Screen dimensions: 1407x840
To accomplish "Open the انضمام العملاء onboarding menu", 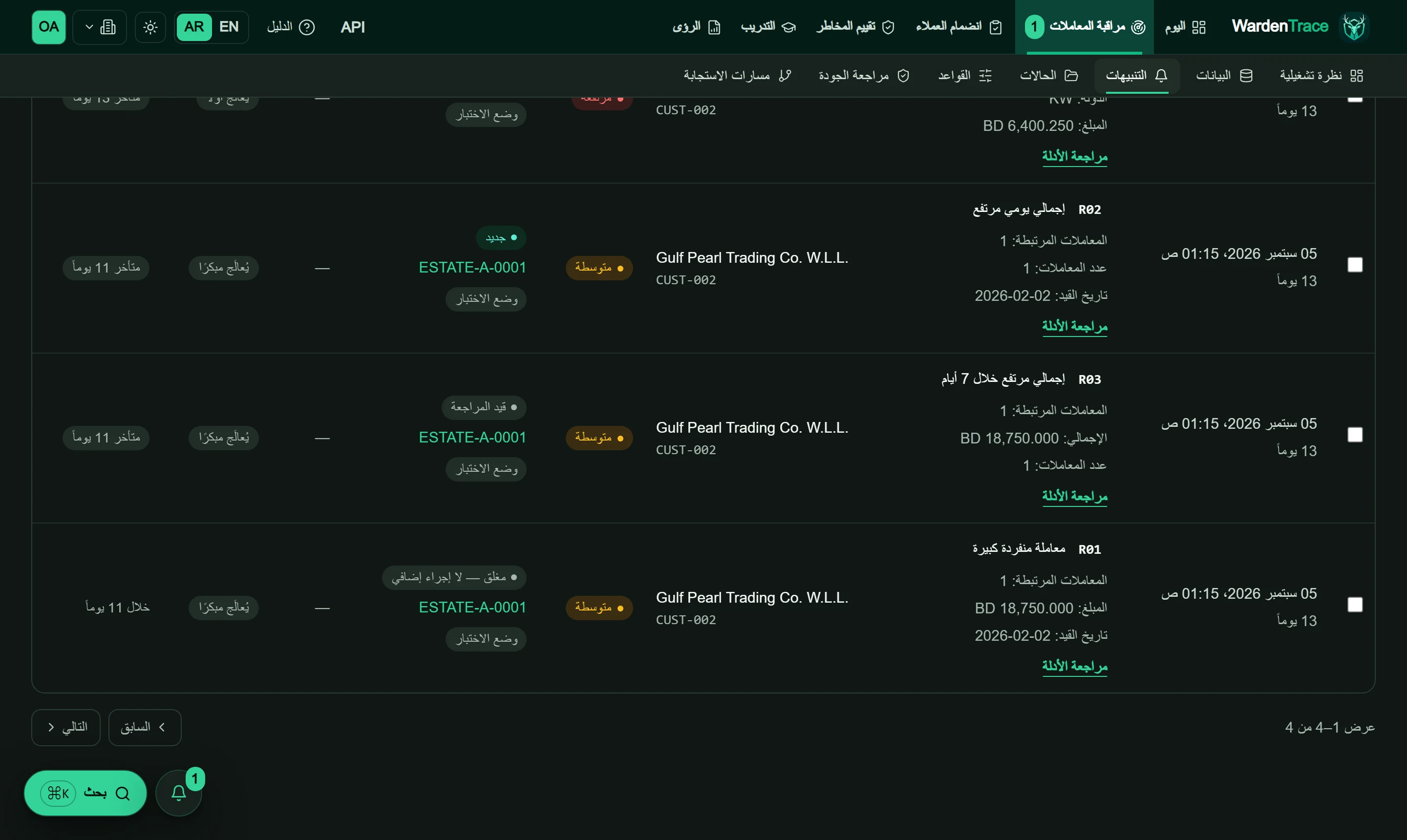I will pyautogui.click(x=959, y=27).
